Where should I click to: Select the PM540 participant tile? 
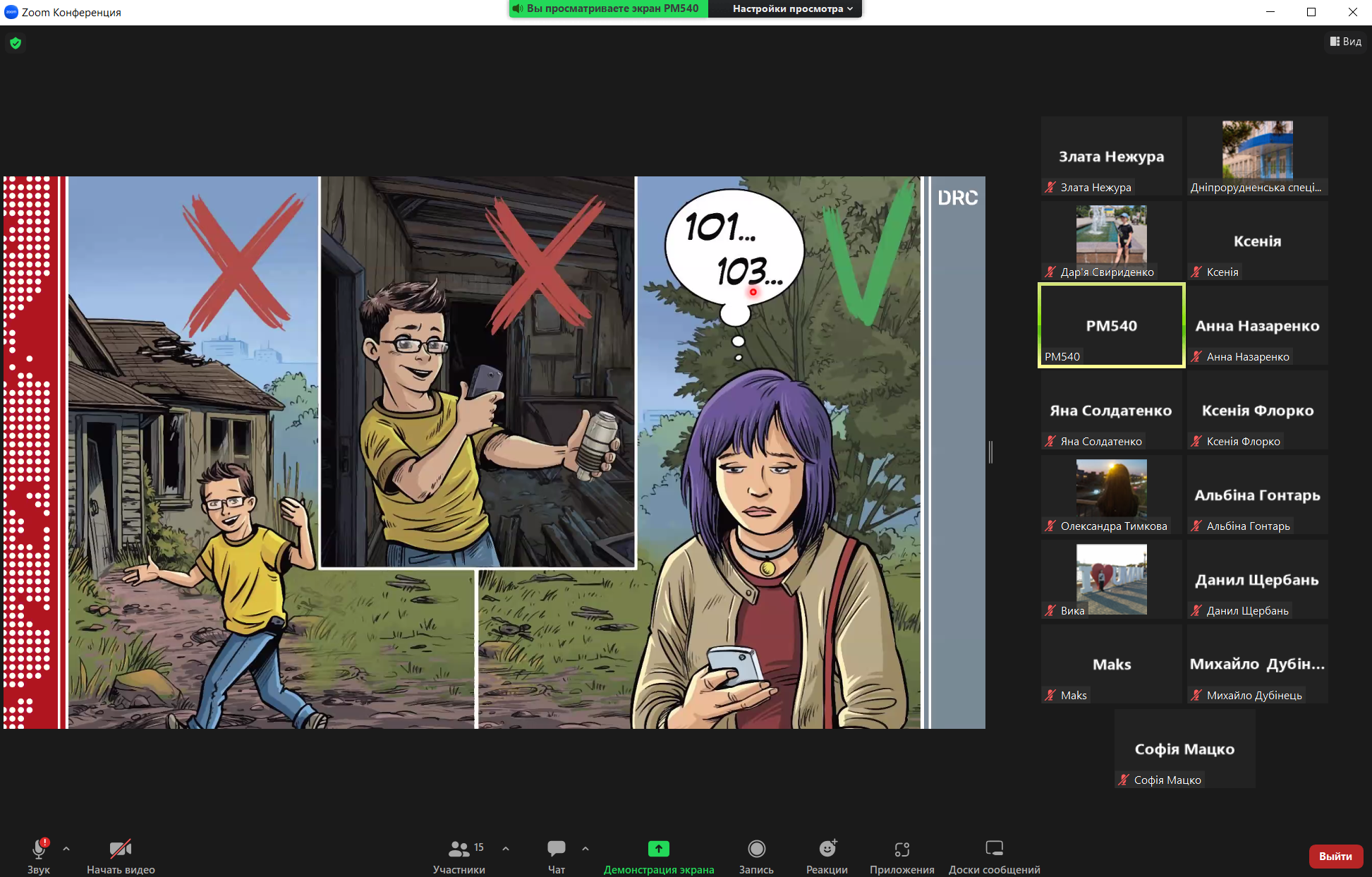point(1111,326)
